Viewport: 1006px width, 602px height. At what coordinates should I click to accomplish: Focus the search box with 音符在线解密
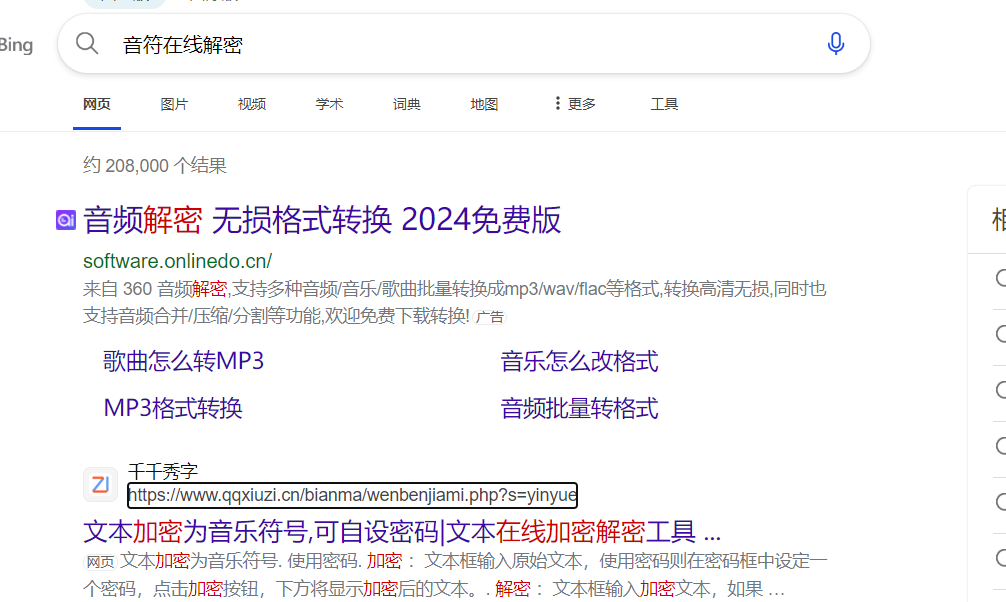pos(464,44)
